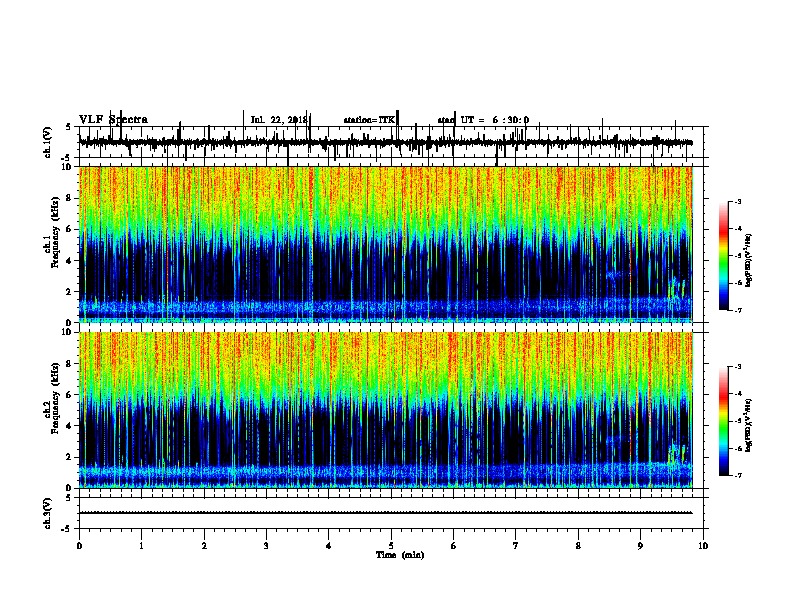
Task: Select the "Jul. 22, 2018" date label
Action: tap(279, 120)
